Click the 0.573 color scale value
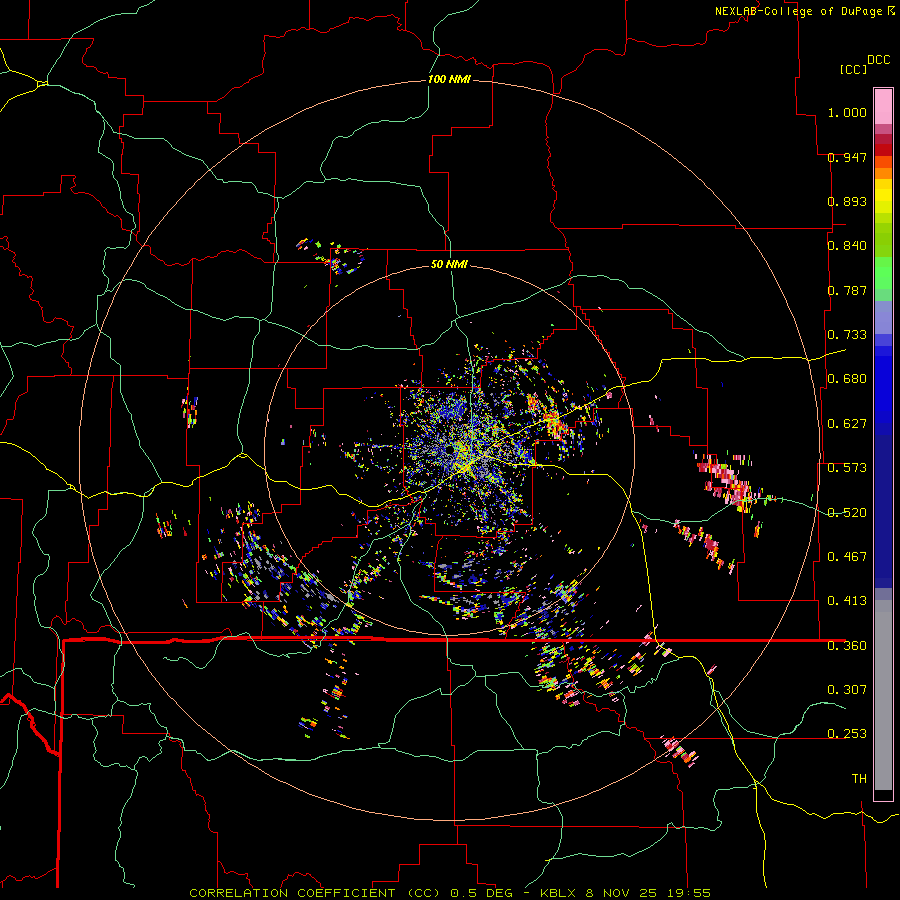 point(847,468)
